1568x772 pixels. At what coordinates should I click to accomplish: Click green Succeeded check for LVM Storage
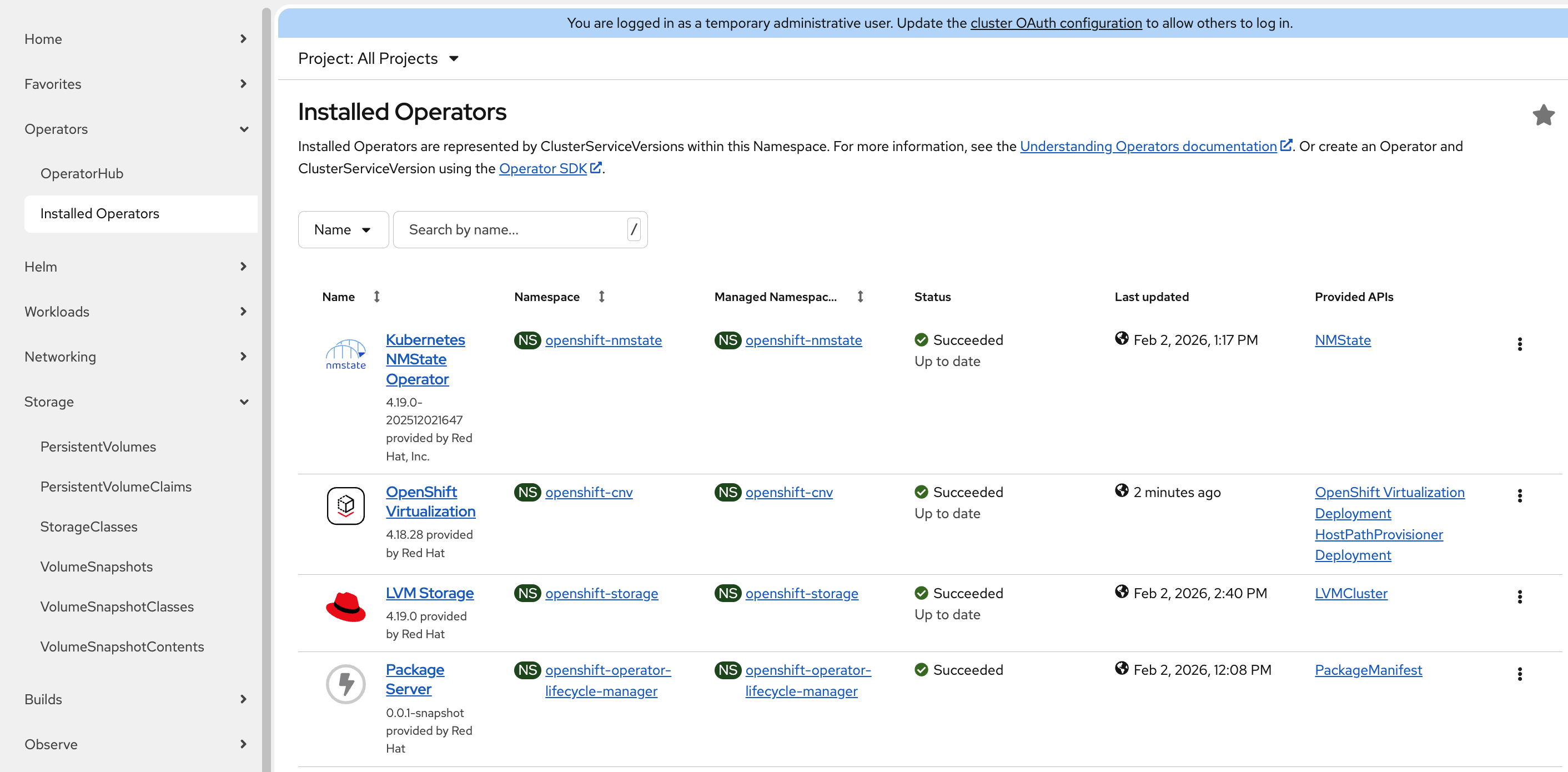(921, 593)
